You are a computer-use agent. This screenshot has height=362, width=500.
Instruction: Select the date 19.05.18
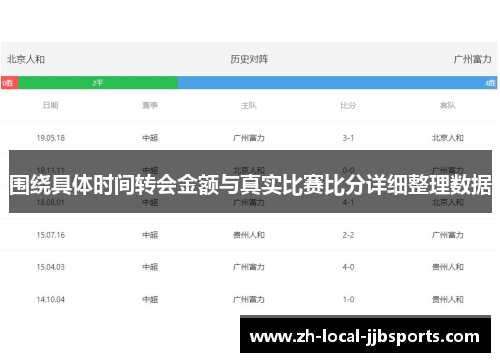(51, 138)
